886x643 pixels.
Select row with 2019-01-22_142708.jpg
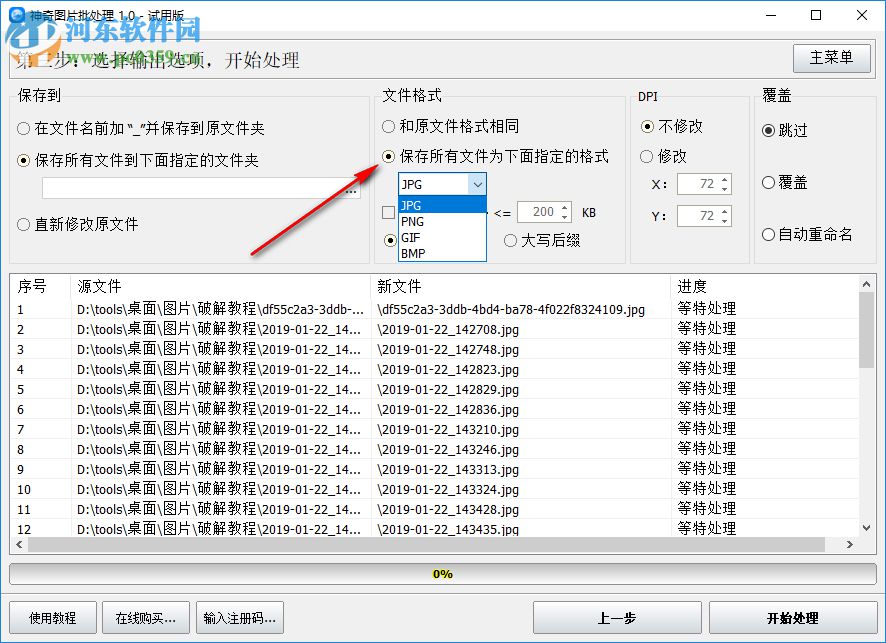coord(434,329)
